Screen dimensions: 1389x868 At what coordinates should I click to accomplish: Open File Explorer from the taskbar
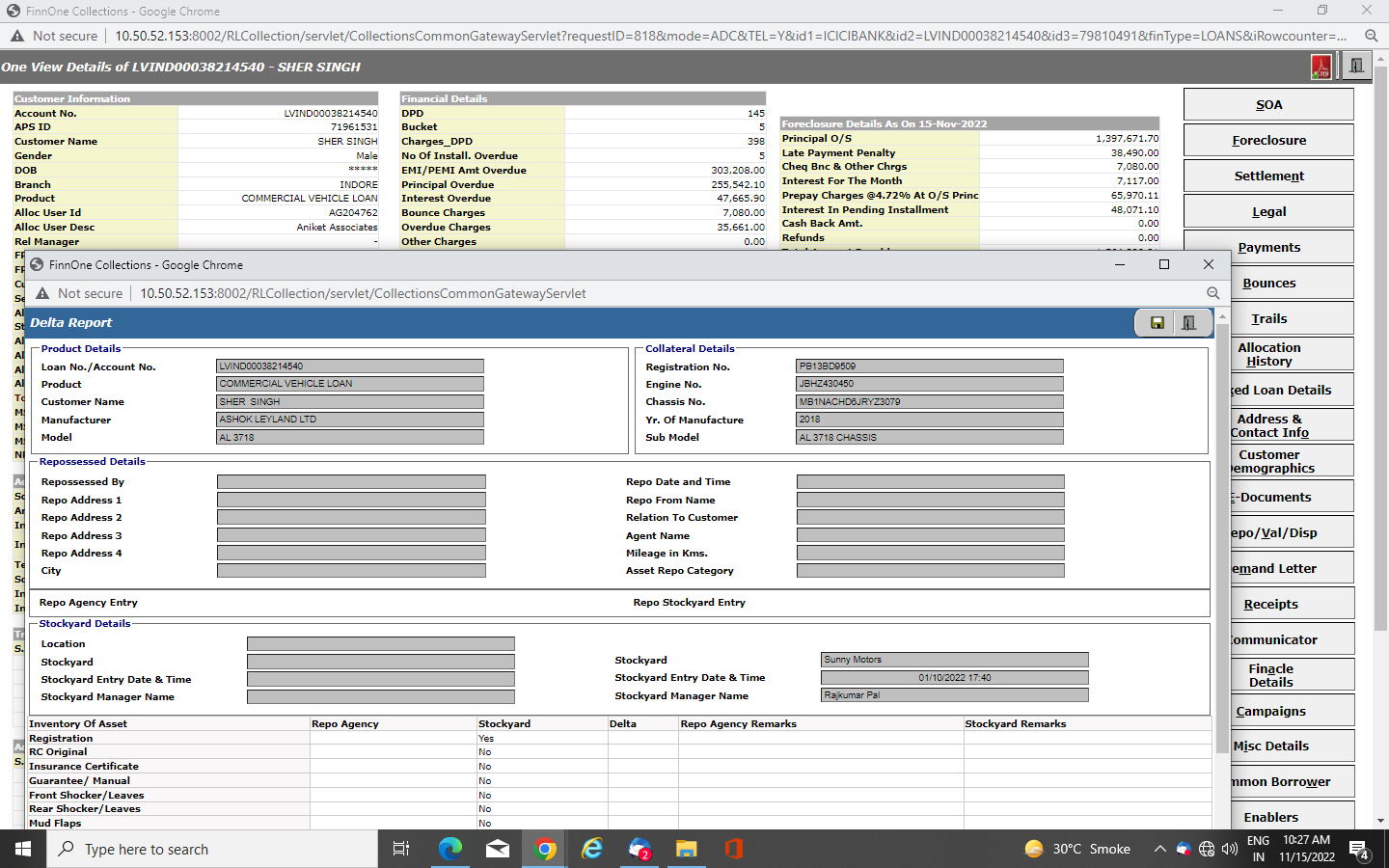tap(686, 849)
